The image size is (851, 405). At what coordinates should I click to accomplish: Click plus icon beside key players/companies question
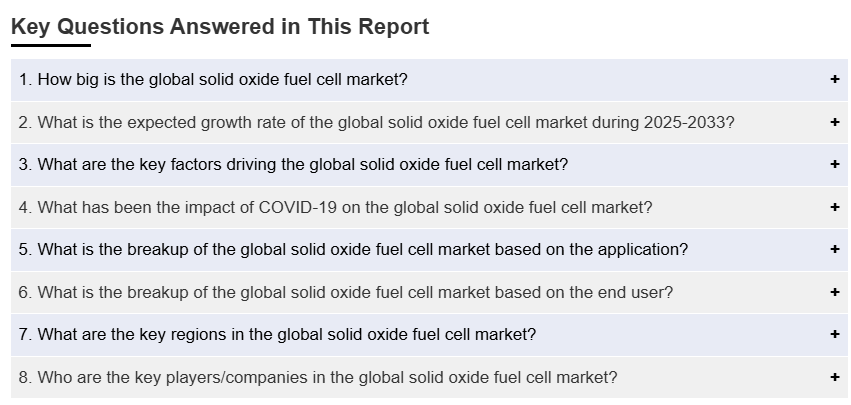(x=834, y=377)
